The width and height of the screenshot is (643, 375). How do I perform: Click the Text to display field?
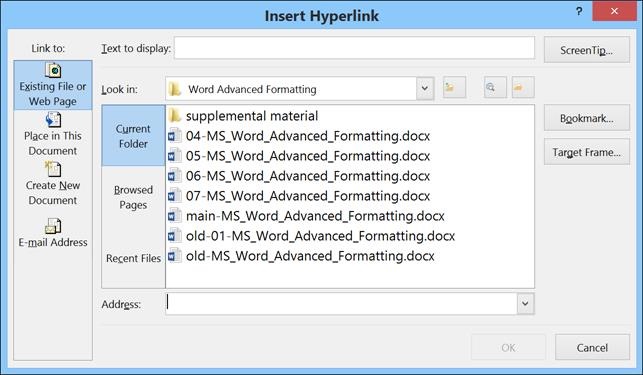coord(354,48)
